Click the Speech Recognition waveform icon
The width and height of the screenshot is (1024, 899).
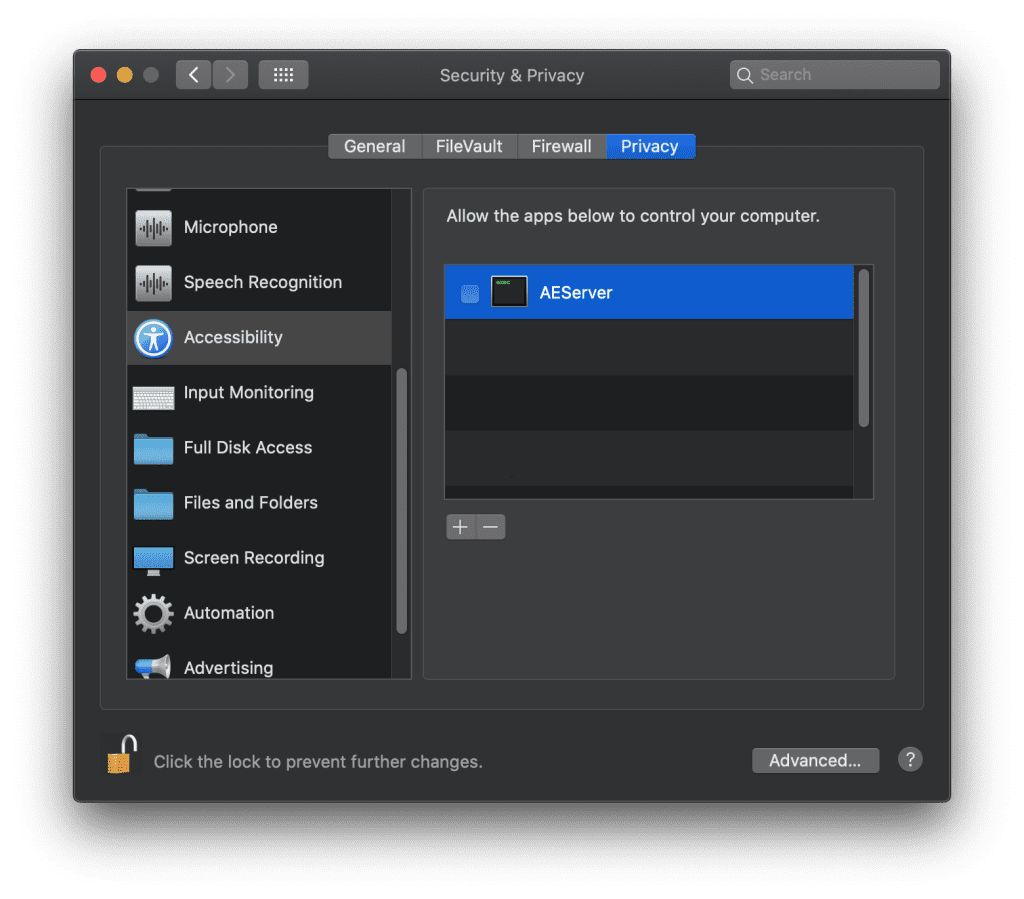coord(153,283)
